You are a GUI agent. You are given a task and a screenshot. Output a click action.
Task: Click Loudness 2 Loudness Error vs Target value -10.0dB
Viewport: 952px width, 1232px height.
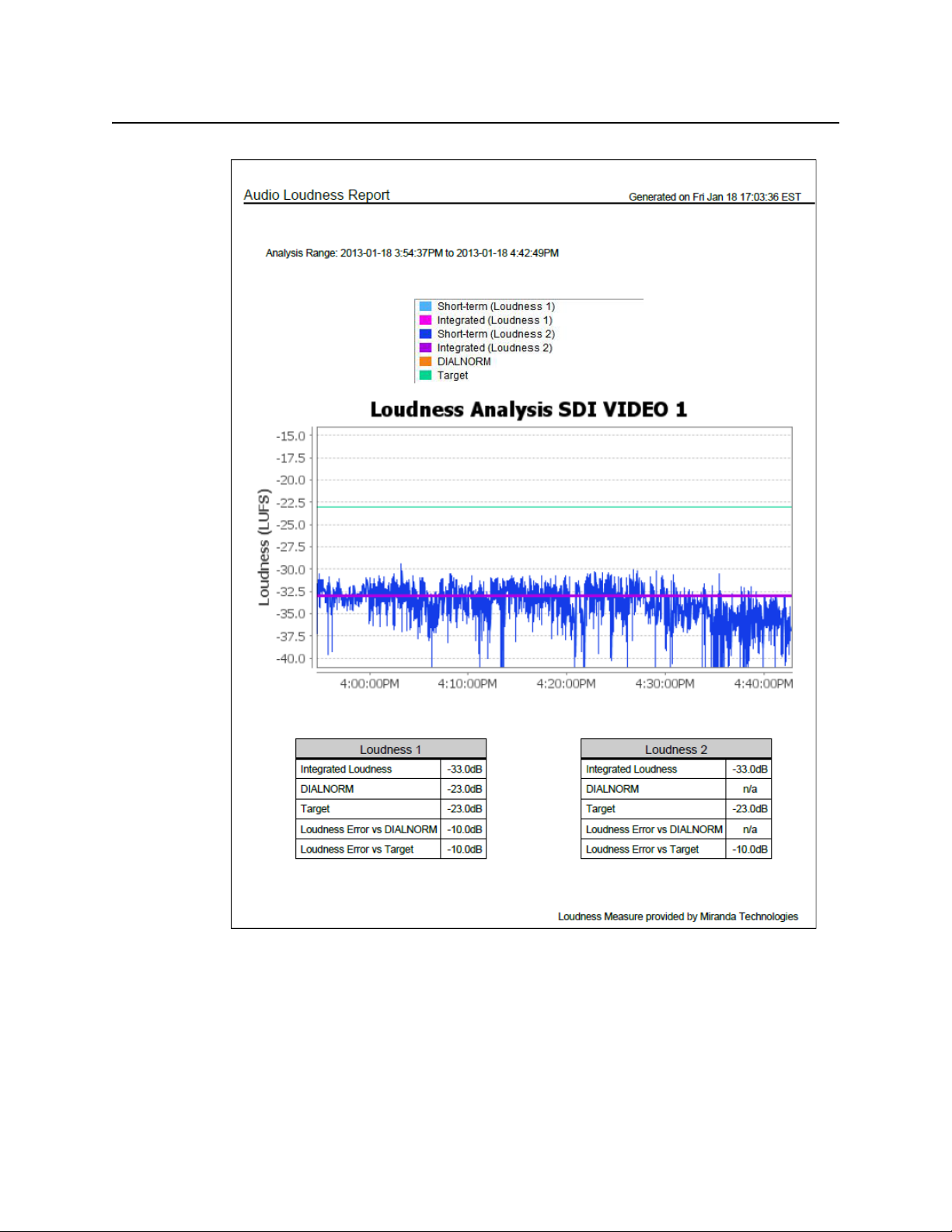pos(749,850)
